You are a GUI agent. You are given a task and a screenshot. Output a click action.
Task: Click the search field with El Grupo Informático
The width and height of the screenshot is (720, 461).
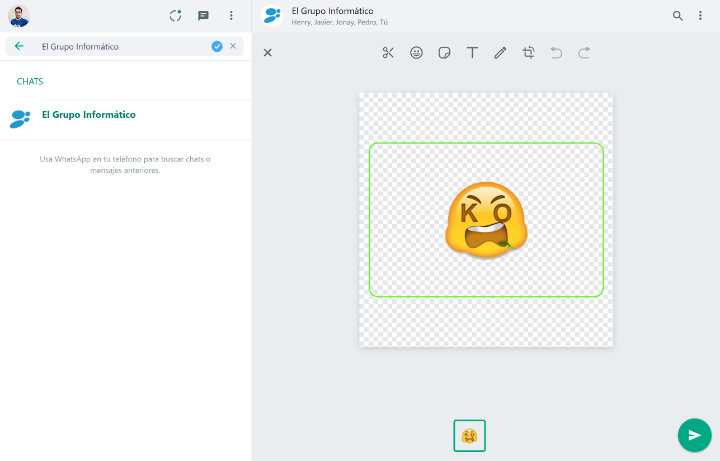tap(124, 46)
